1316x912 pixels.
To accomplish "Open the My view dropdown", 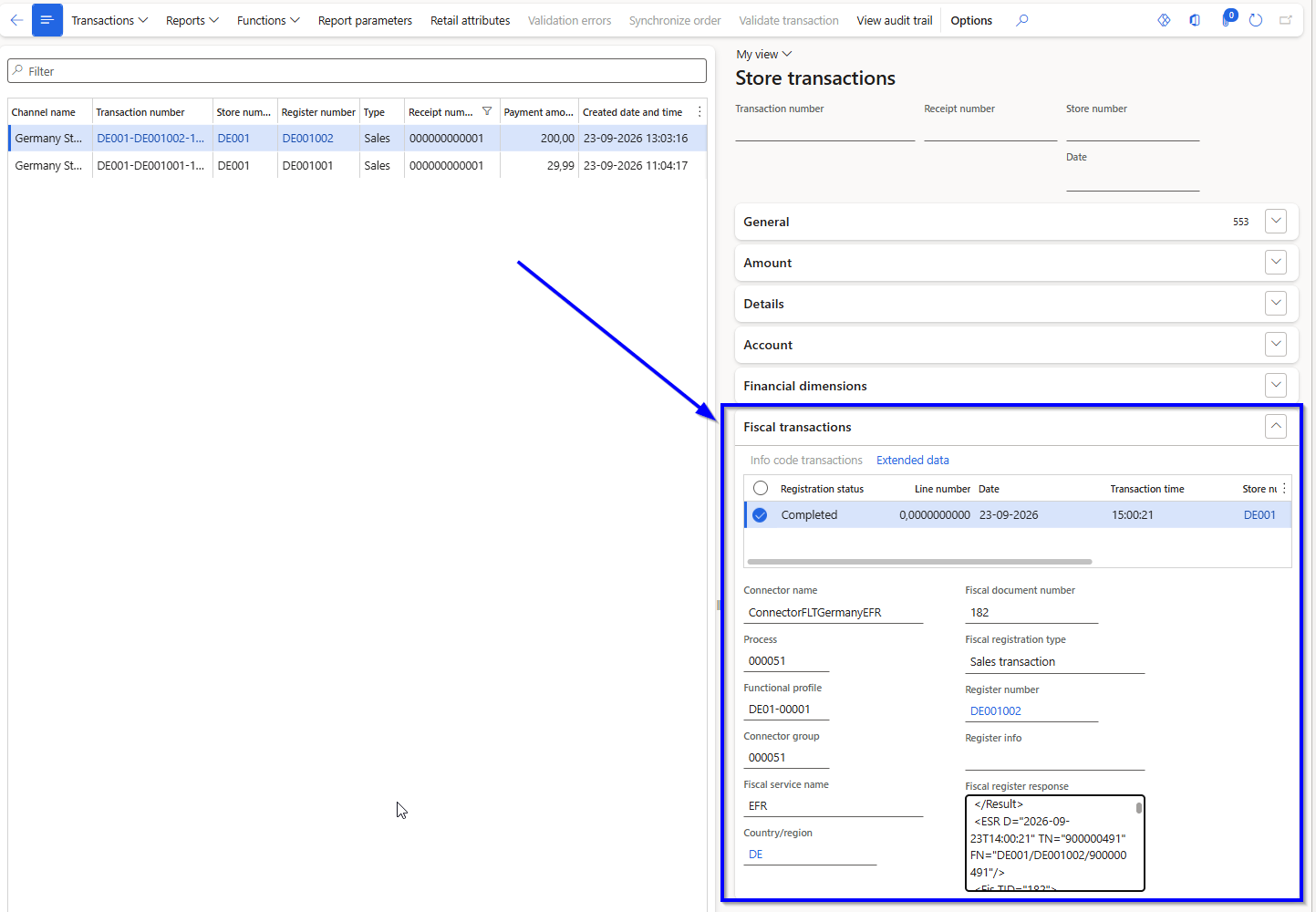I will [x=764, y=55].
